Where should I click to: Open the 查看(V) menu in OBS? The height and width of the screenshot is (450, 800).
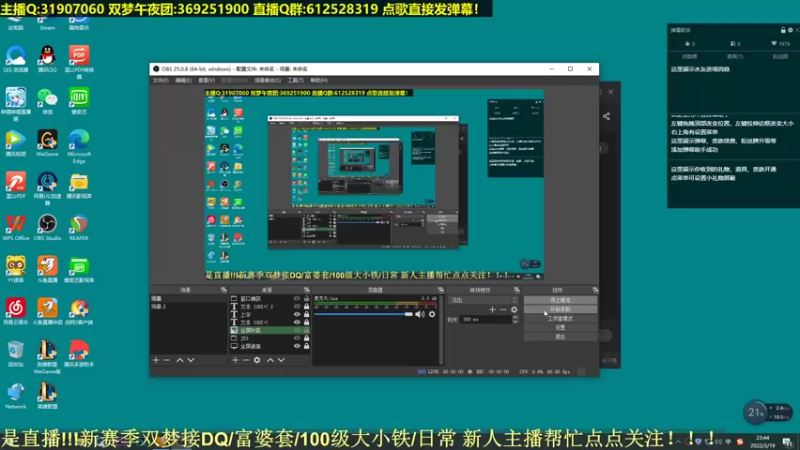click(207, 81)
